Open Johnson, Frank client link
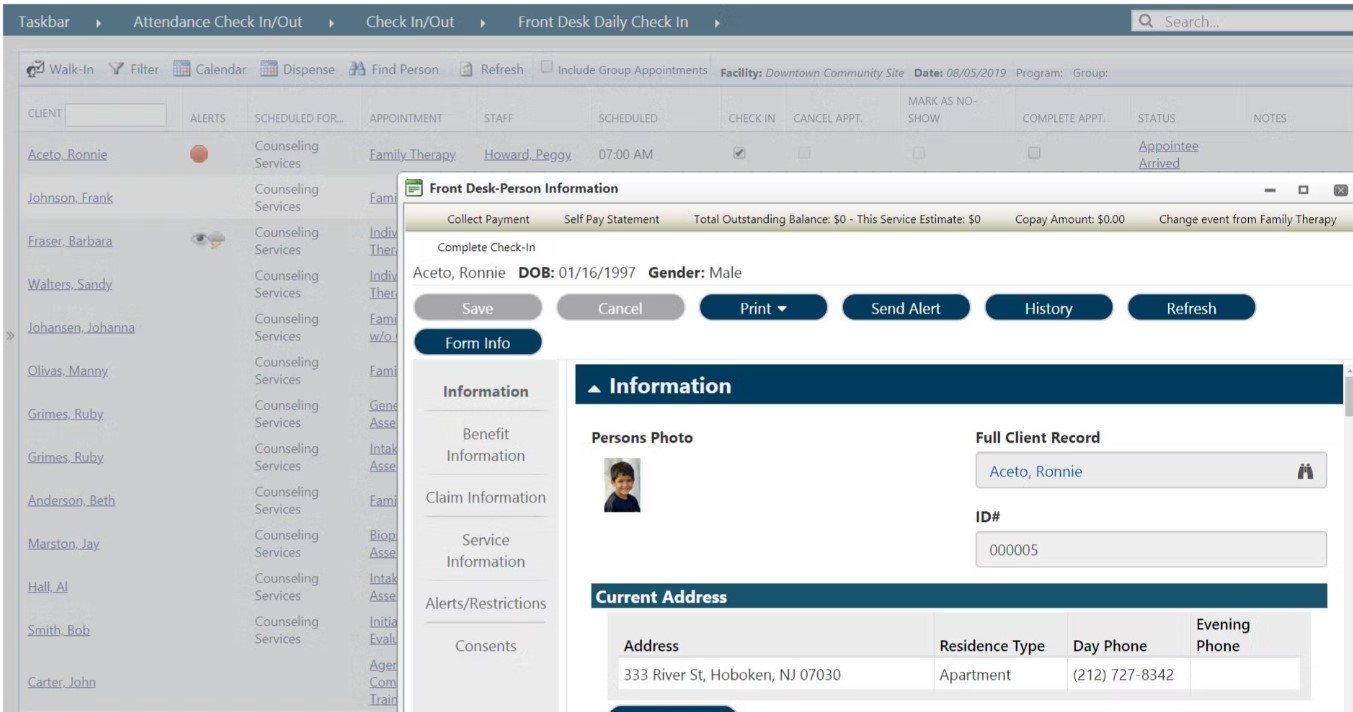Image resolution: width=1353 pixels, height=712 pixels. 70,197
